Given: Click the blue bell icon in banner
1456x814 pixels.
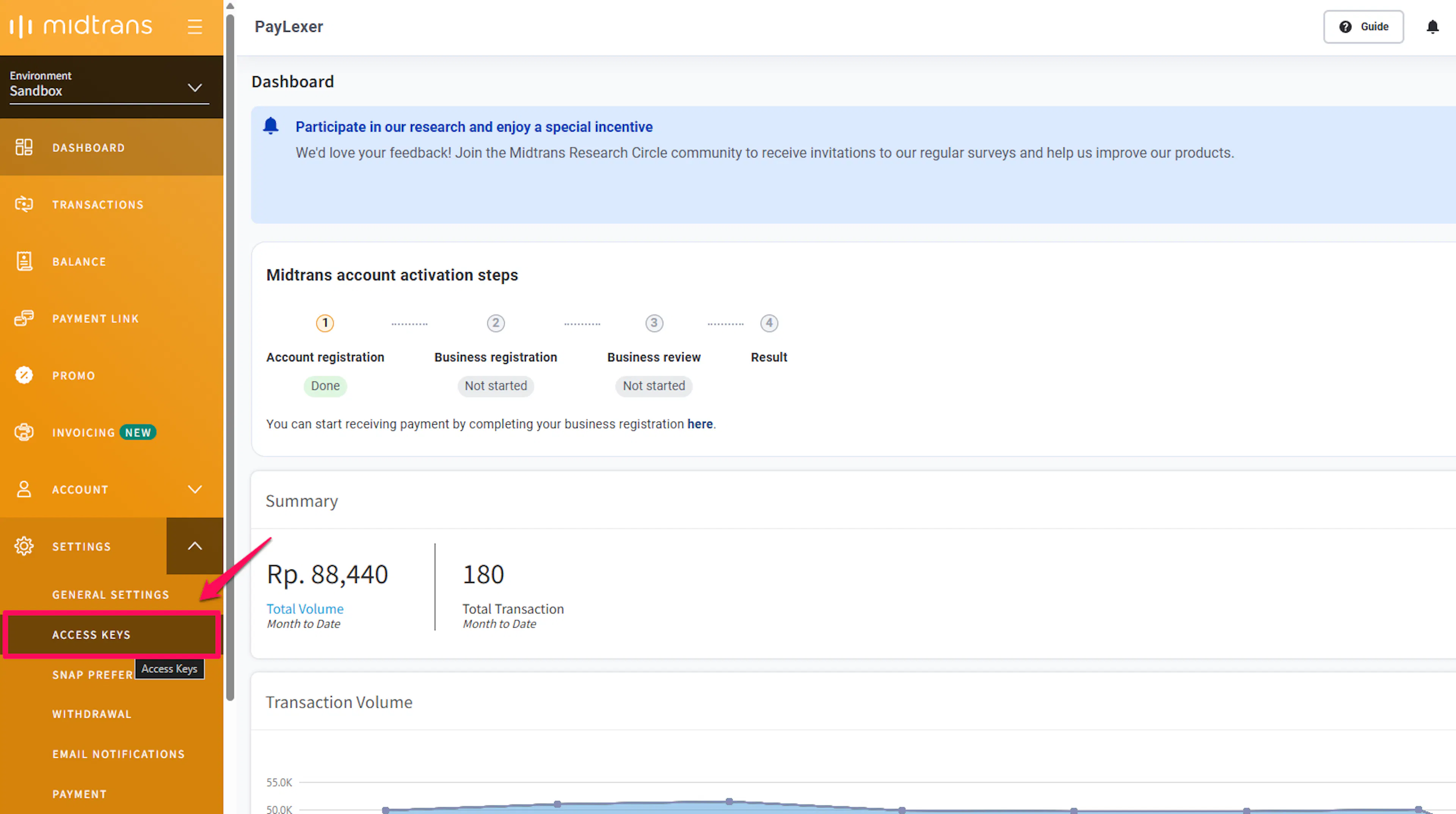Looking at the screenshot, I should point(271,125).
